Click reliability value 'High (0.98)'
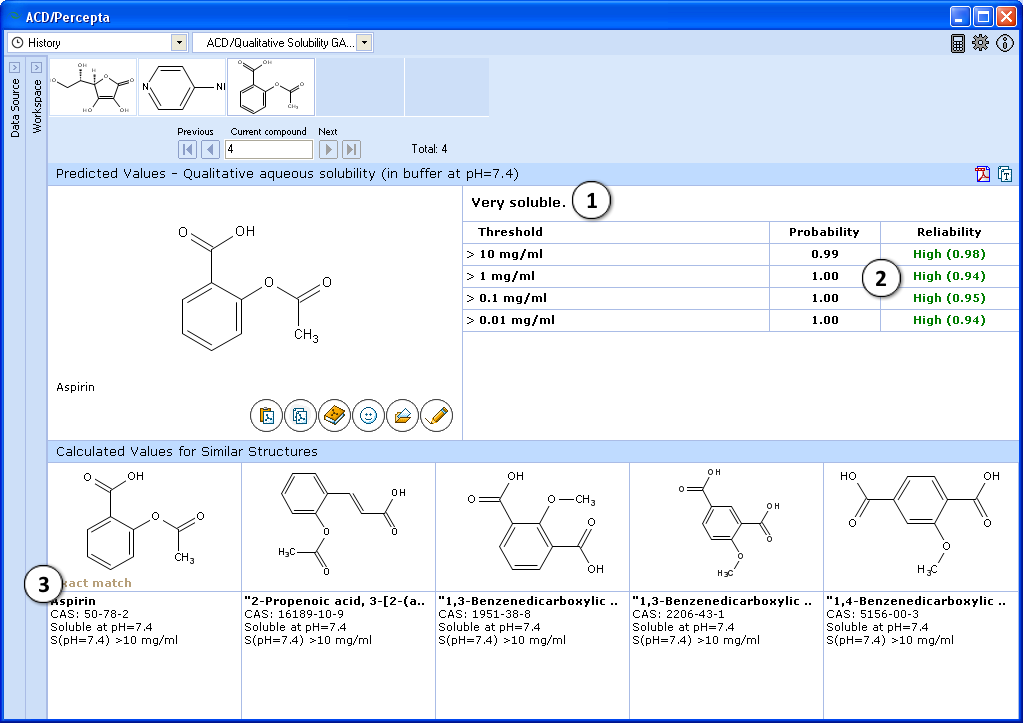Viewport: 1023px width, 723px height. click(949, 254)
